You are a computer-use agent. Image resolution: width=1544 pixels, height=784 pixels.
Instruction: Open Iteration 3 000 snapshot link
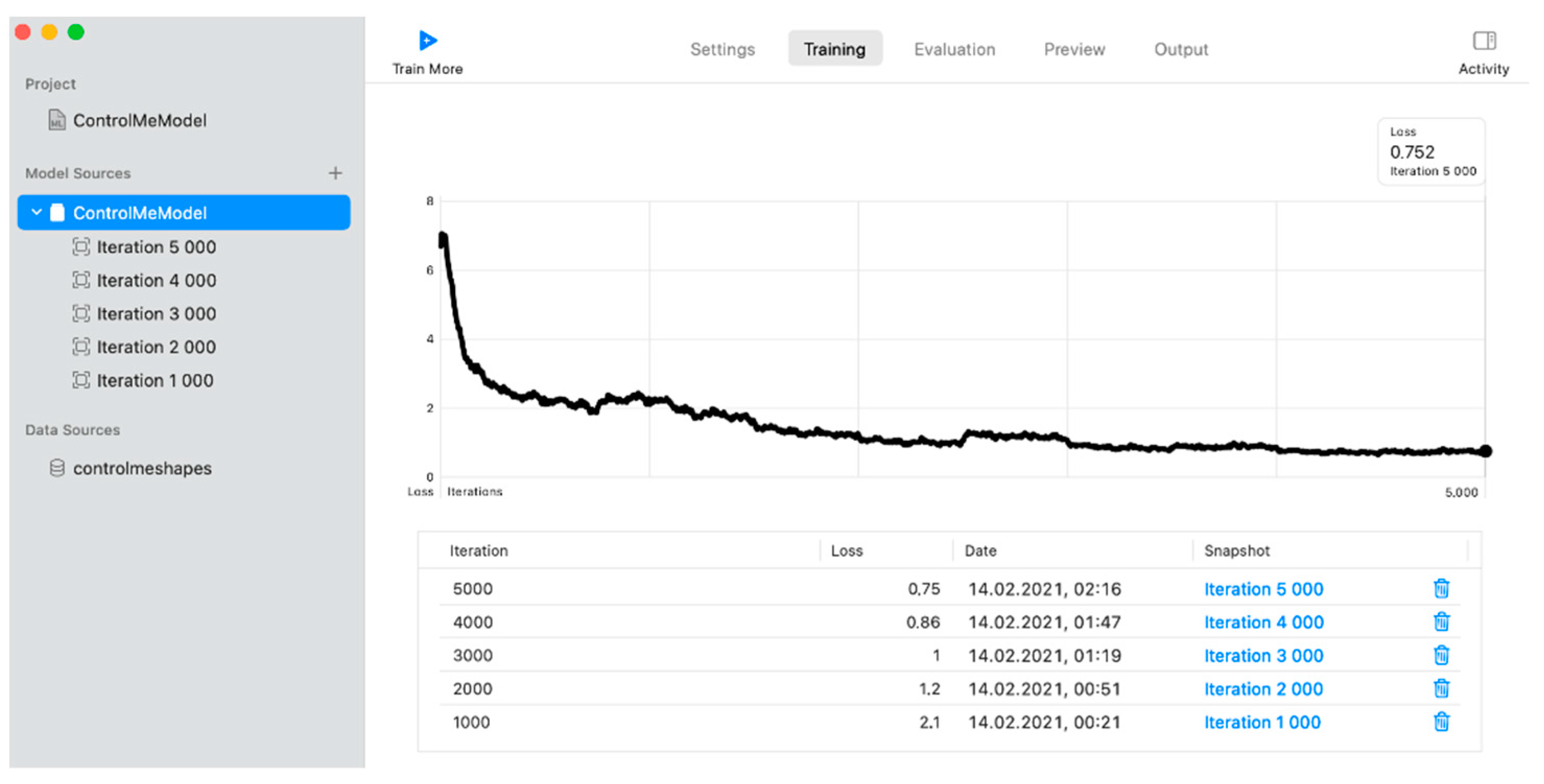[x=1263, y=656]
